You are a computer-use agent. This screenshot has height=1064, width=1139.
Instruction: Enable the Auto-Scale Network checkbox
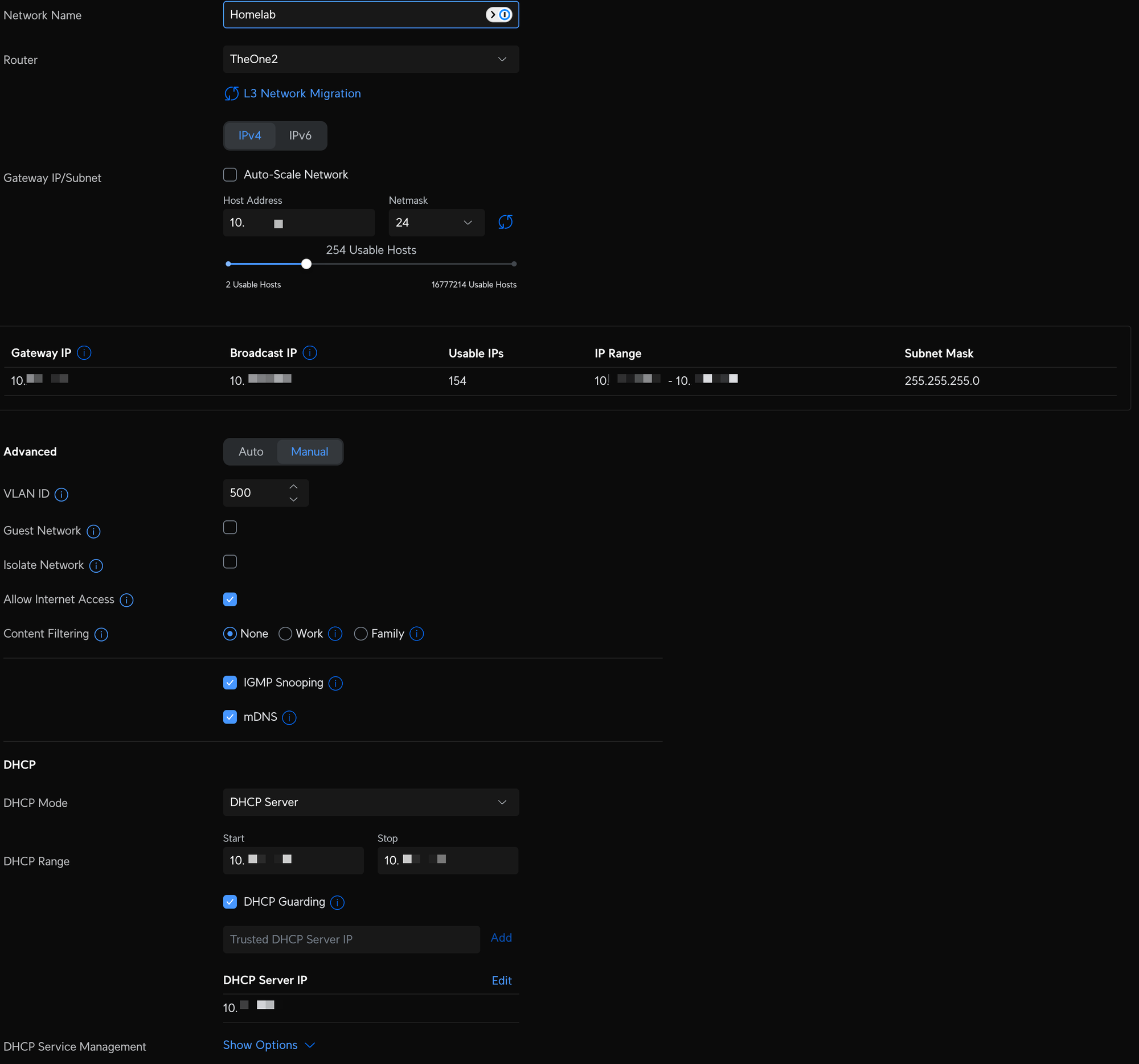[230, 175]
